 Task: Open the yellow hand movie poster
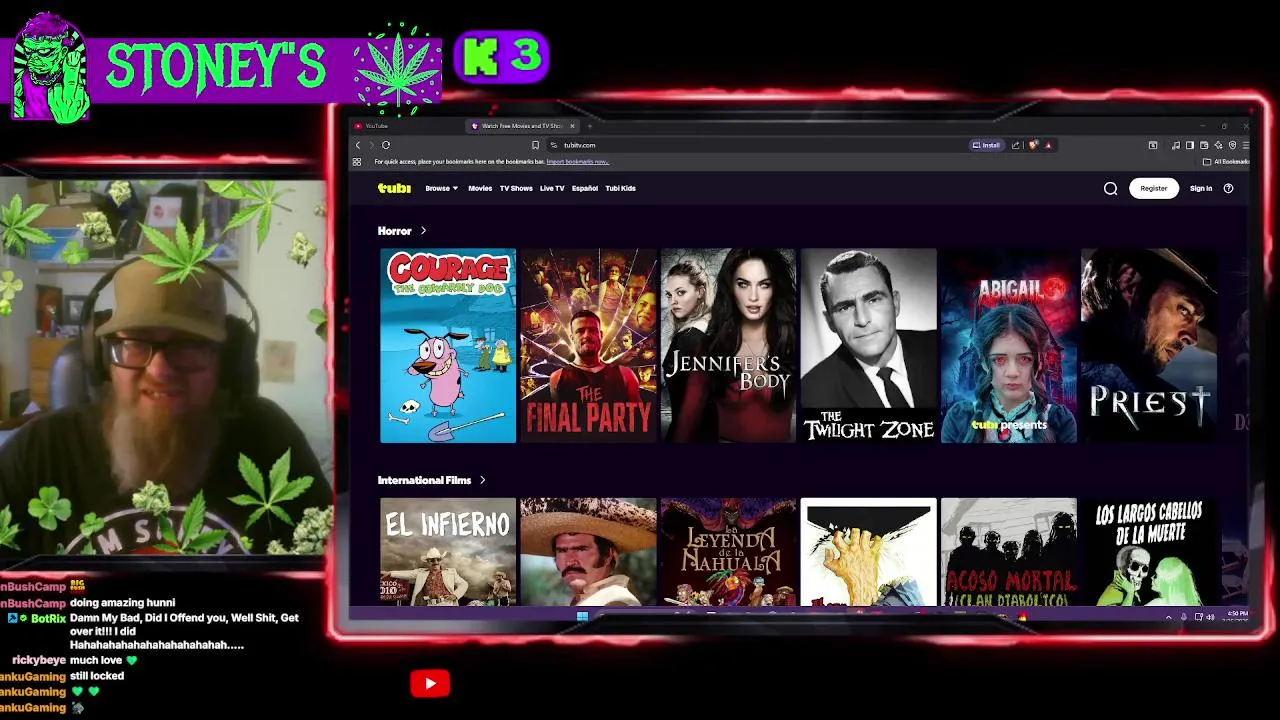pyautogui.click(x=868, y=552)
